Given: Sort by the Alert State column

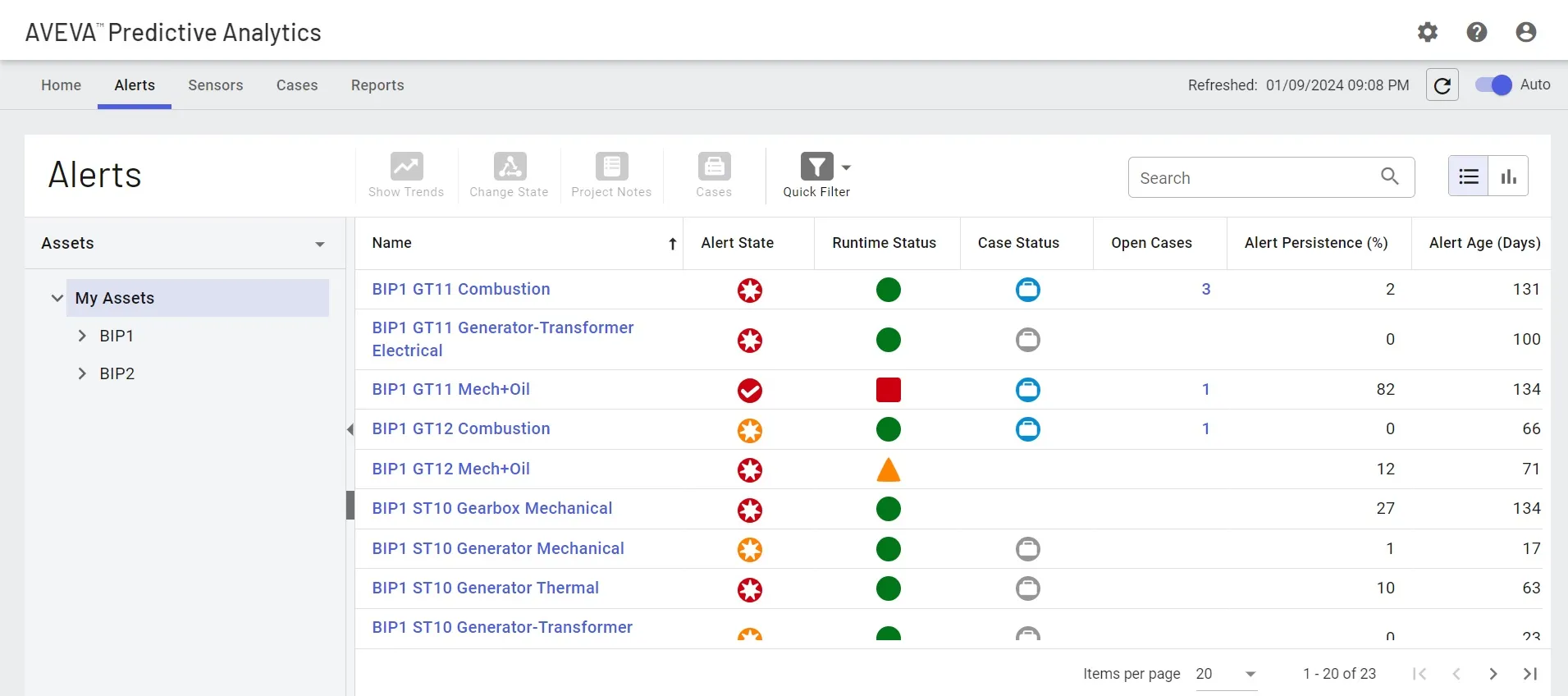Looking at the screenshot, I should (738, 243).
